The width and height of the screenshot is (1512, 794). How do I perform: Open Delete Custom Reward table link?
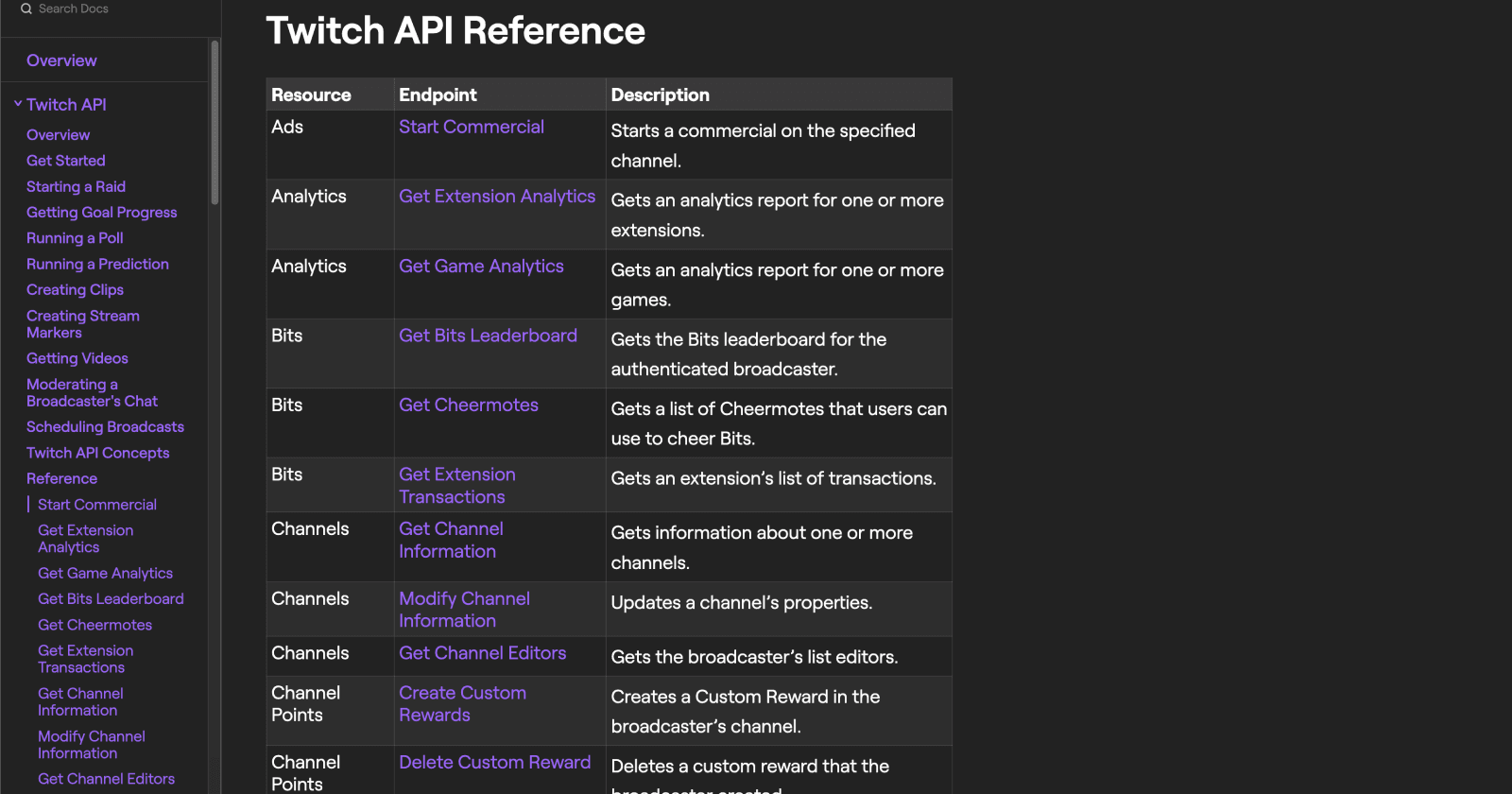pos(494,763)
